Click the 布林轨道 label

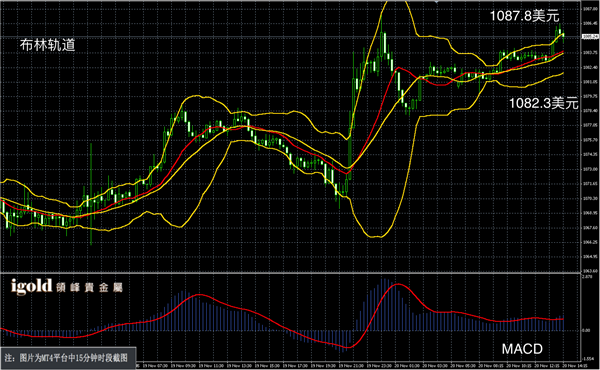click(47, 45)
